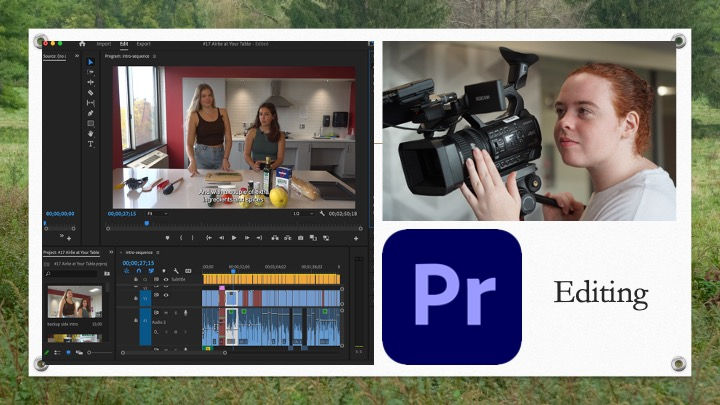Open the Import workspace tab

point(104,44)
